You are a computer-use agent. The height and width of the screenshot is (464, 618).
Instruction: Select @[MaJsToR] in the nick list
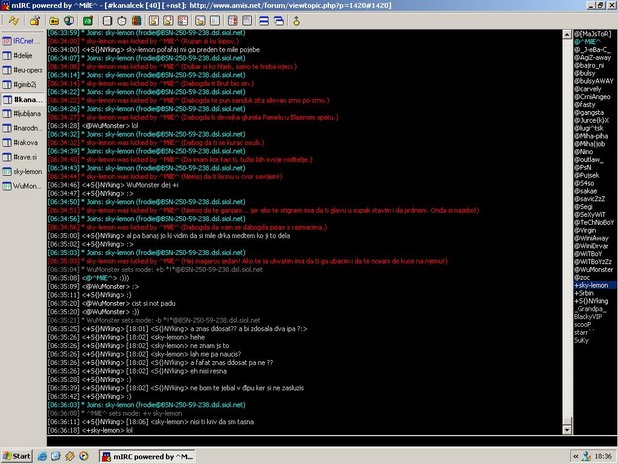[592, 34]
